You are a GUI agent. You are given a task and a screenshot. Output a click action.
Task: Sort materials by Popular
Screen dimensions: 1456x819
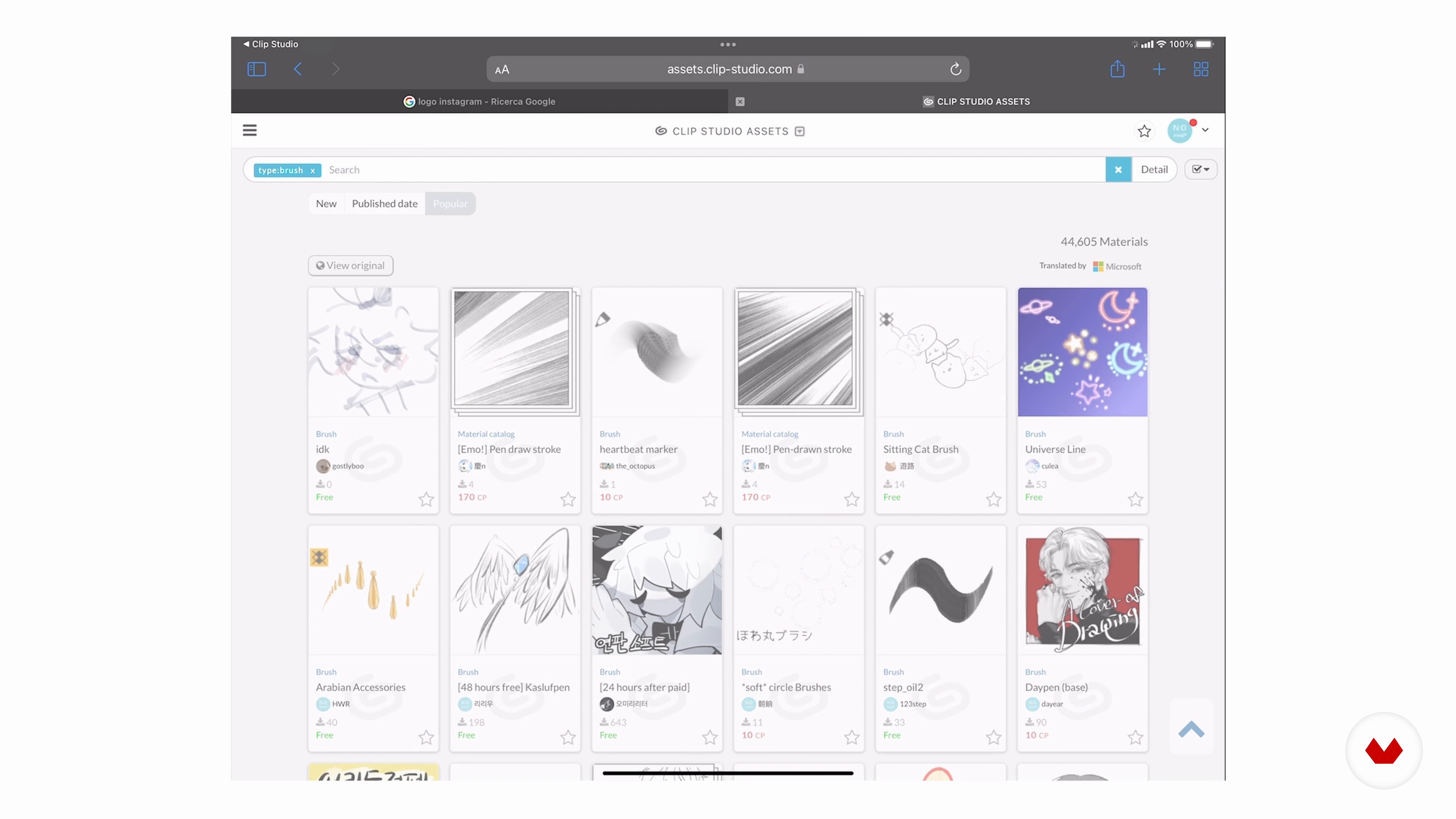pos(450,204)
